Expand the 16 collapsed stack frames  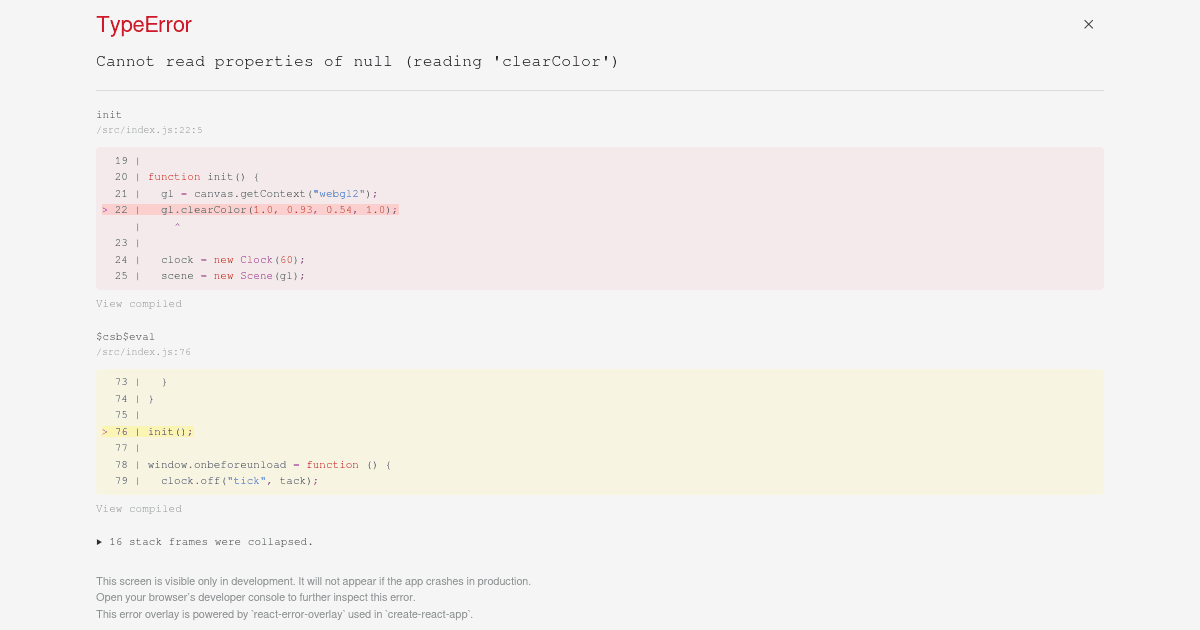[x=210, y=541]
